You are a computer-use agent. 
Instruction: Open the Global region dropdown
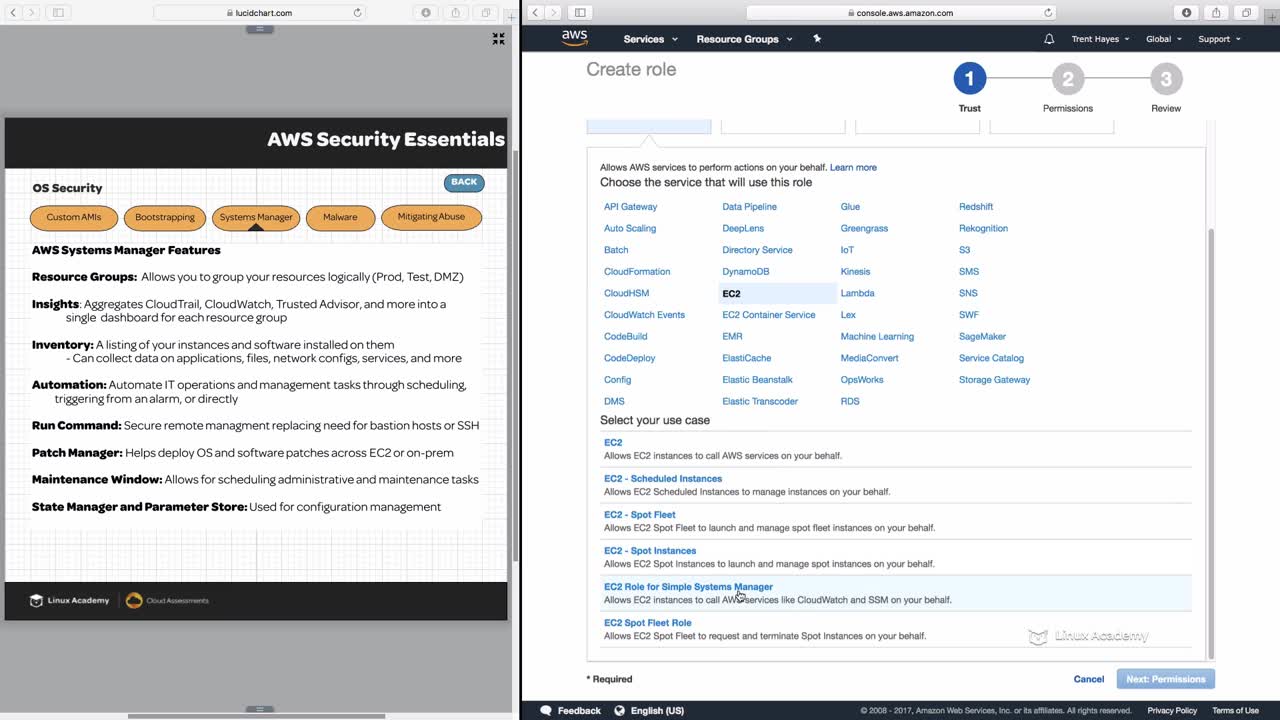(1163, 39)
